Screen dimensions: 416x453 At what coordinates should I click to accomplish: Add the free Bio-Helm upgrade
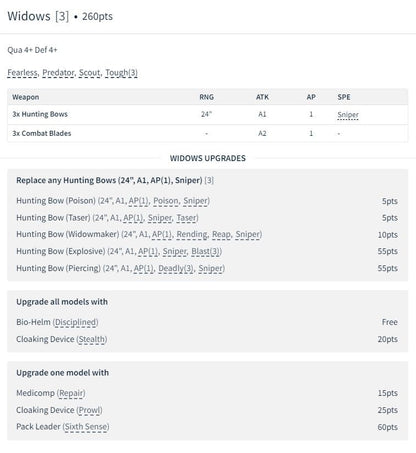[207, 322]
